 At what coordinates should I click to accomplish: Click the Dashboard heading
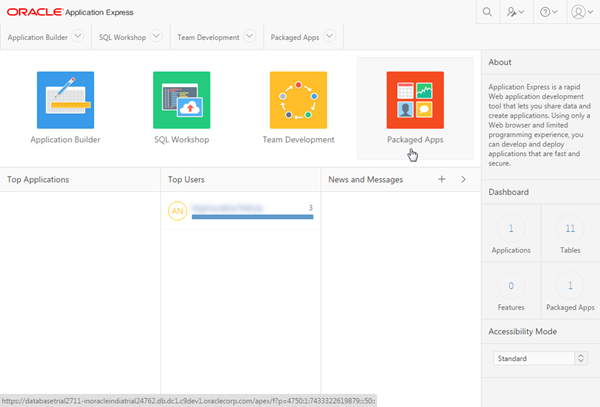(509, 192)
